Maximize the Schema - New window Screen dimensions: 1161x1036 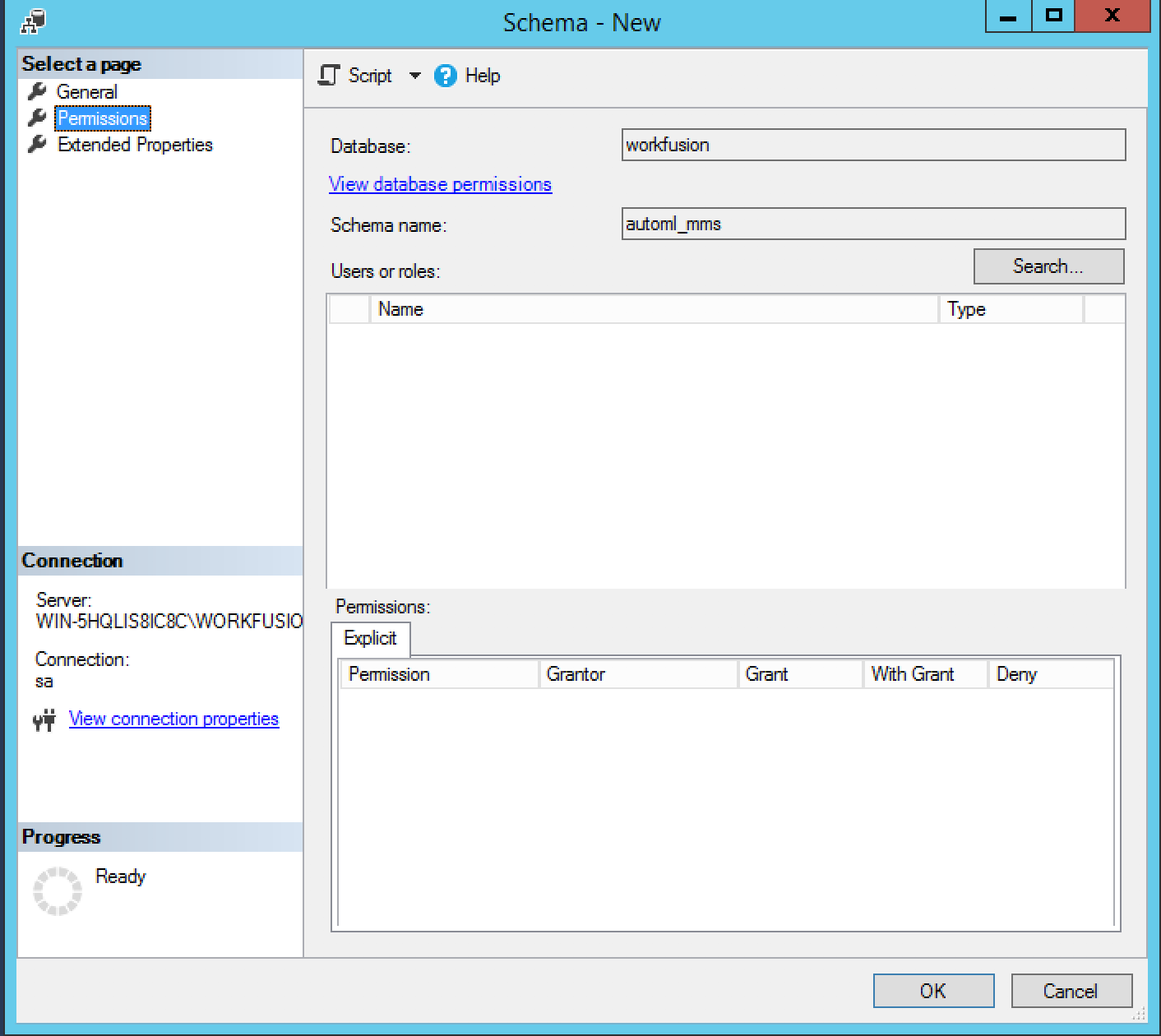point(1054,16)
